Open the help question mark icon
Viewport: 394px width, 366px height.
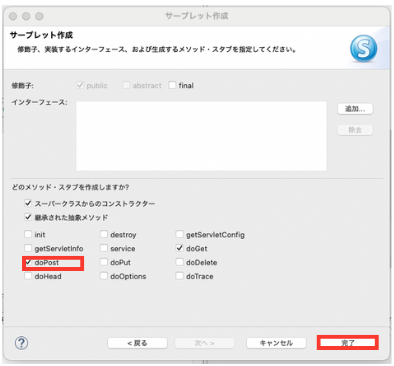(21, 343)
